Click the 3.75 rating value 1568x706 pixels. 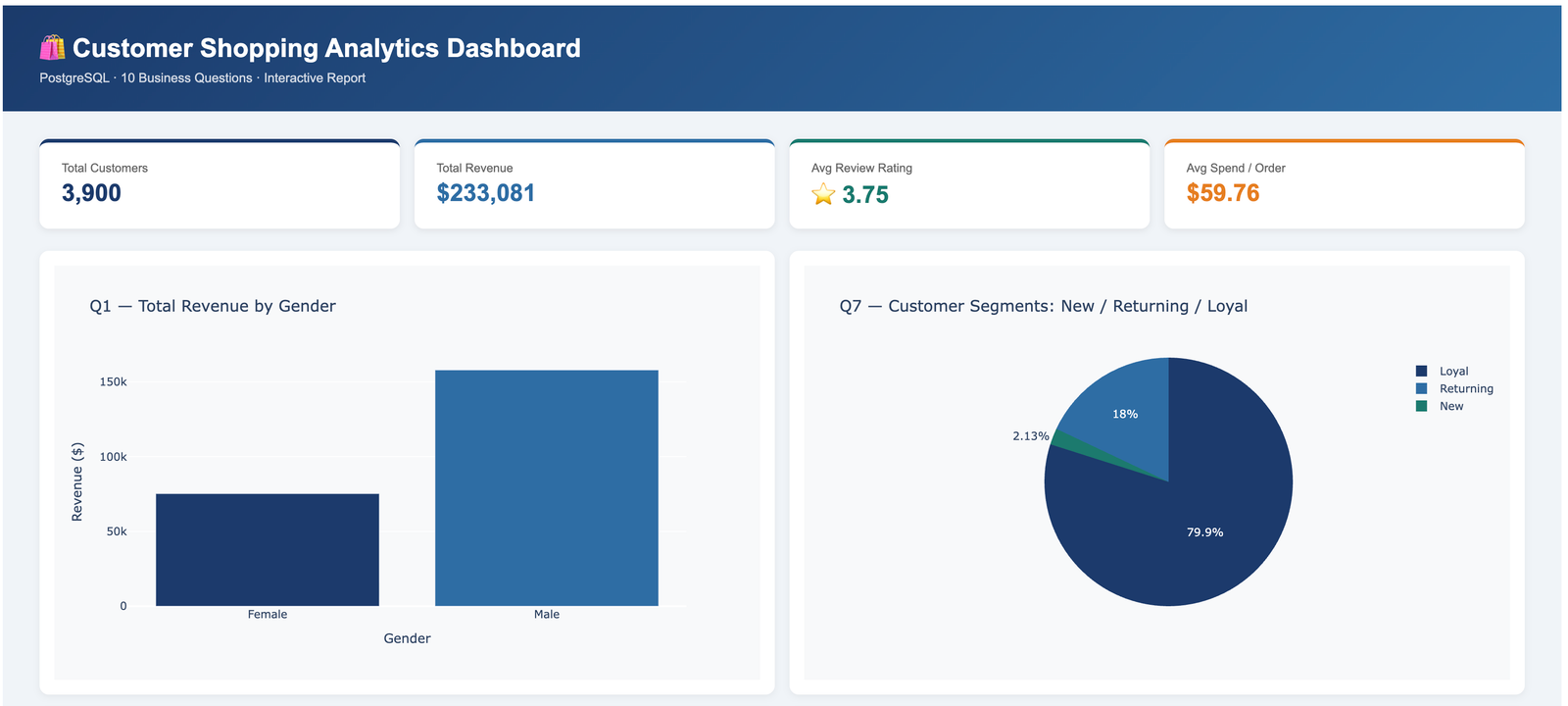coord(865,195)
